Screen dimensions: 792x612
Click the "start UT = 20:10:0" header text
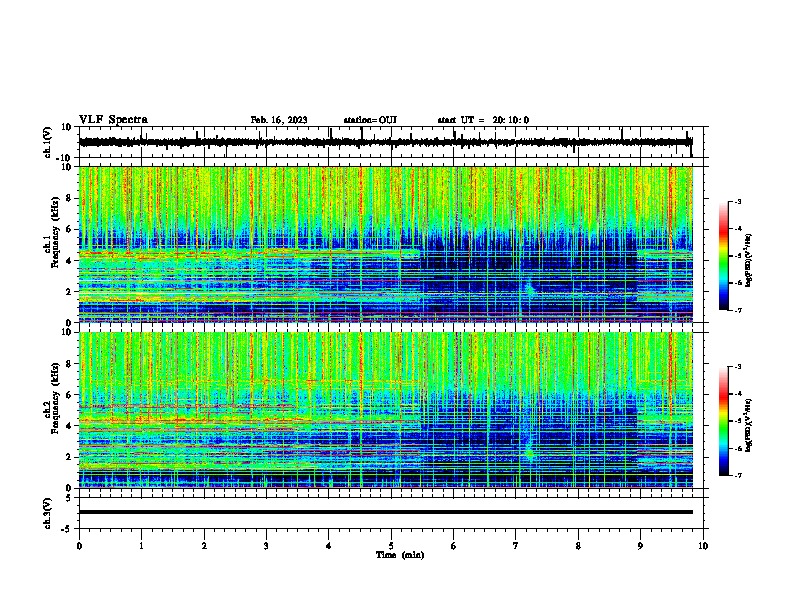coord(483,120)
